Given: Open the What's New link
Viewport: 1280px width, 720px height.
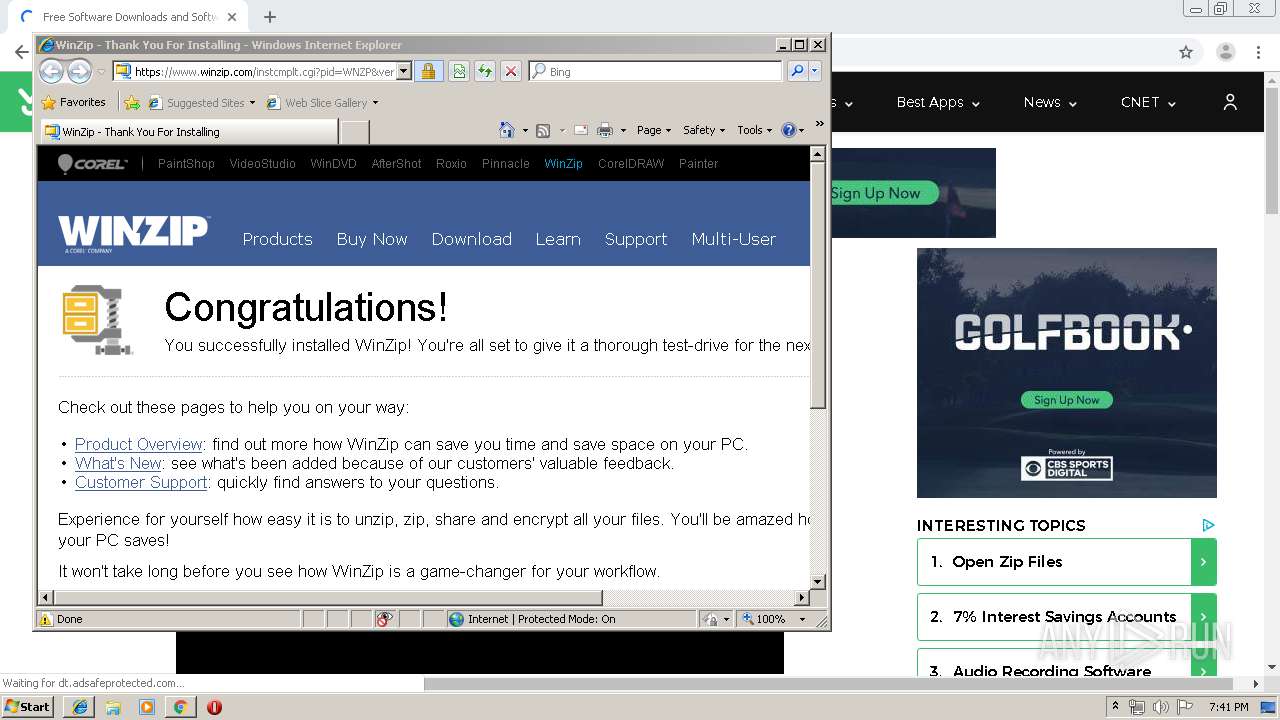Looking at the screenshot, I should click(118, 463).
